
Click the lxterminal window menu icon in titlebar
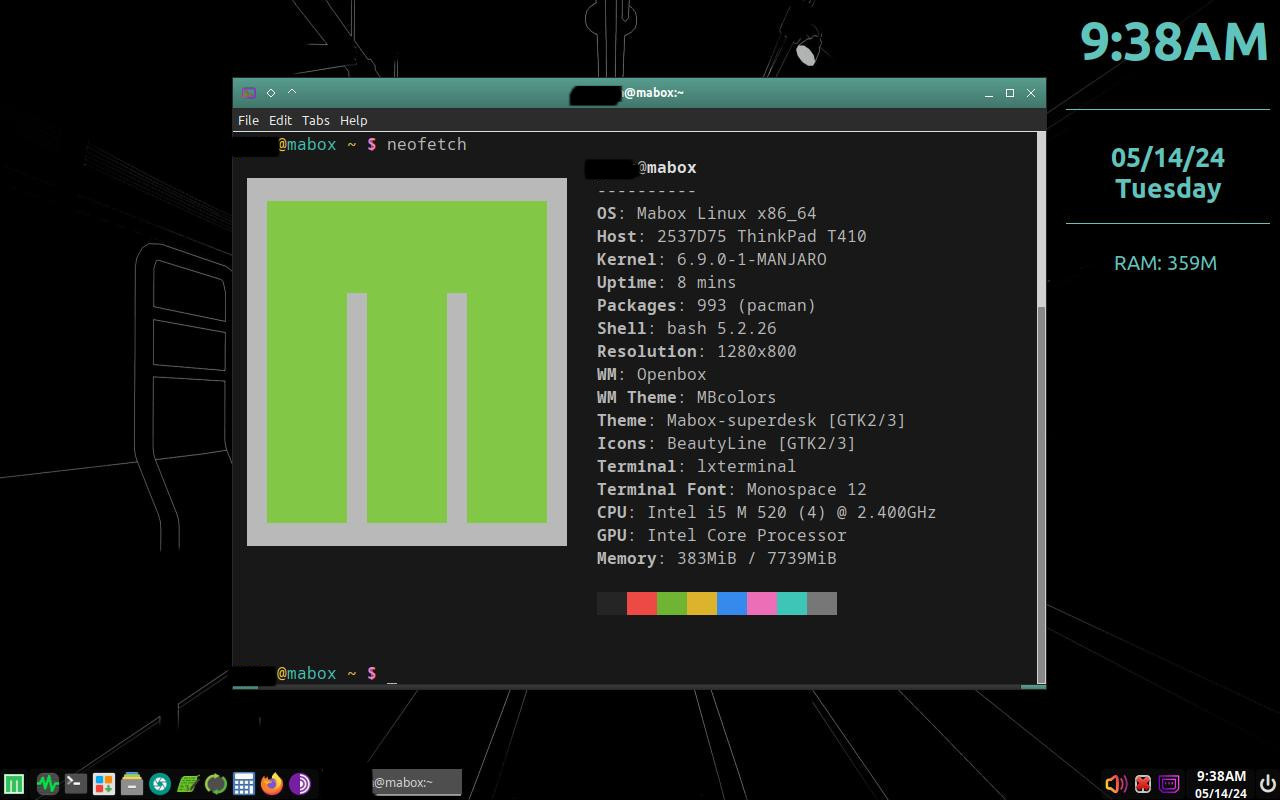[248, 92]
